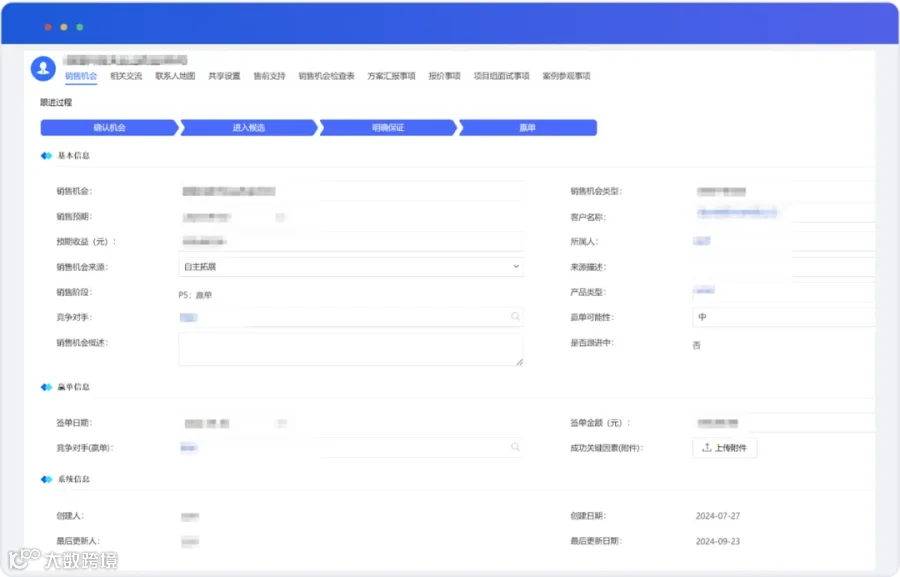This screenshot has width=900, height=577.
Task: Click the 基本信息 section diamond icon
Action: (x=46, y=156)
